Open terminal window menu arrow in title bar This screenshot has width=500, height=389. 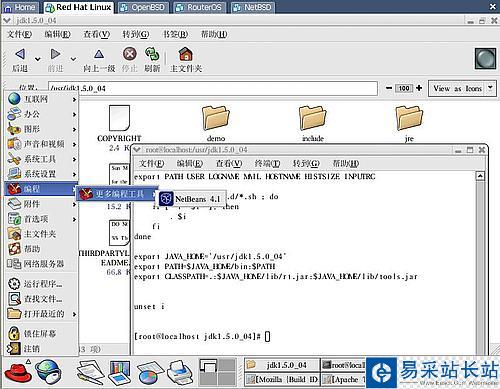click(x=137, y=150)
